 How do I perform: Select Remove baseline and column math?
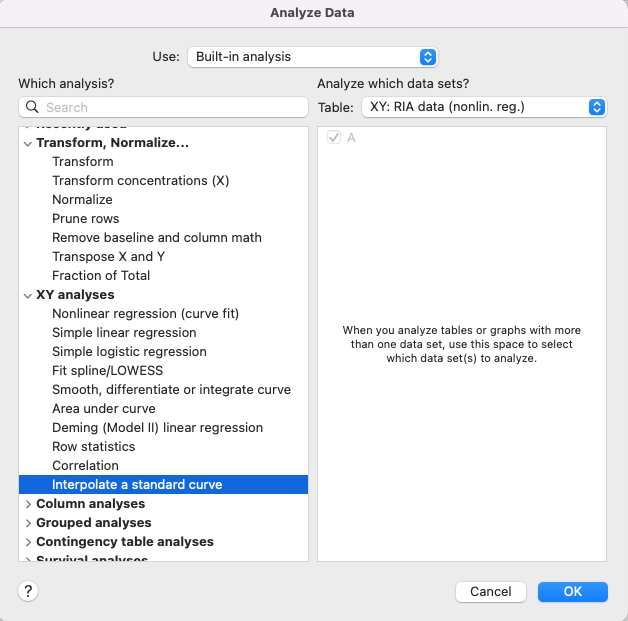point(157,238)
